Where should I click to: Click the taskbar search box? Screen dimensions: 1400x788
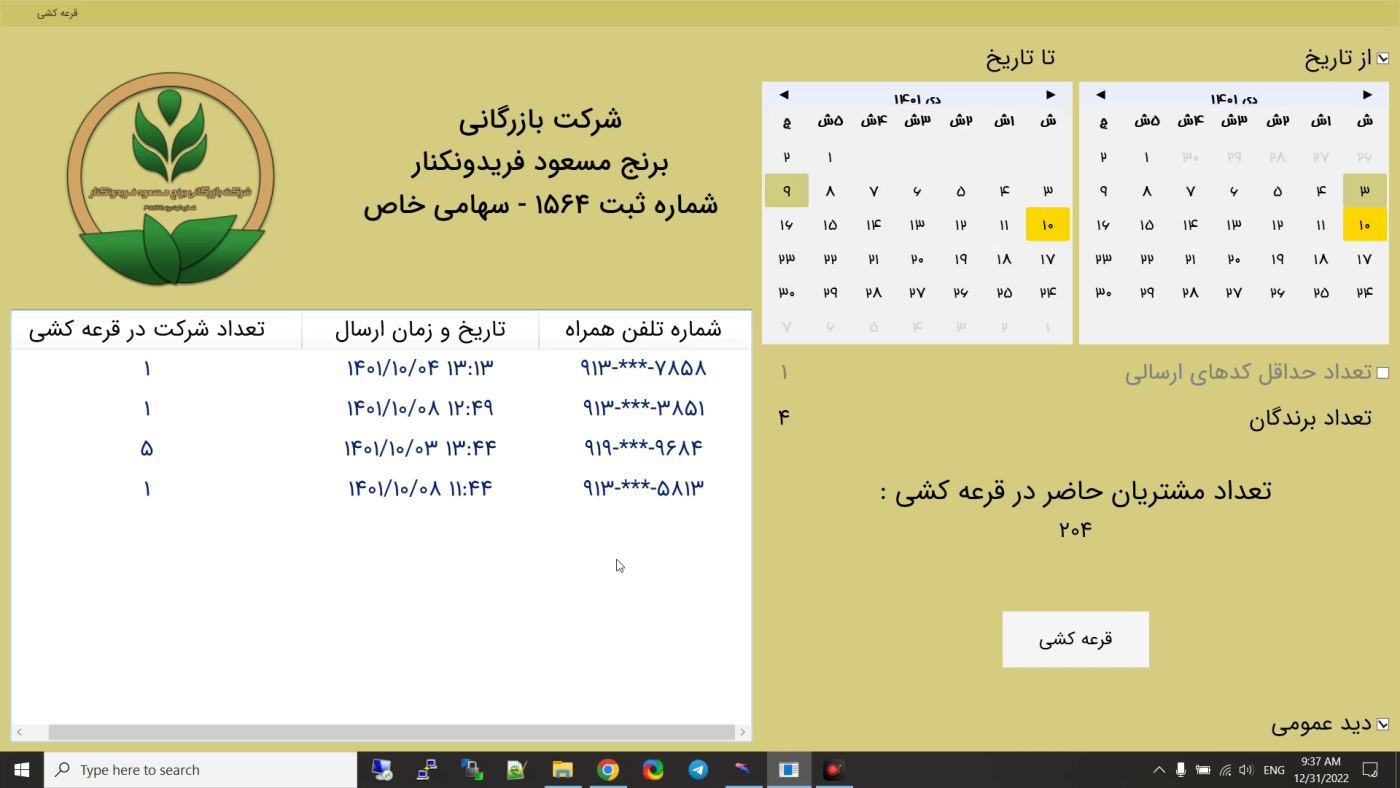tap(201, 770)
